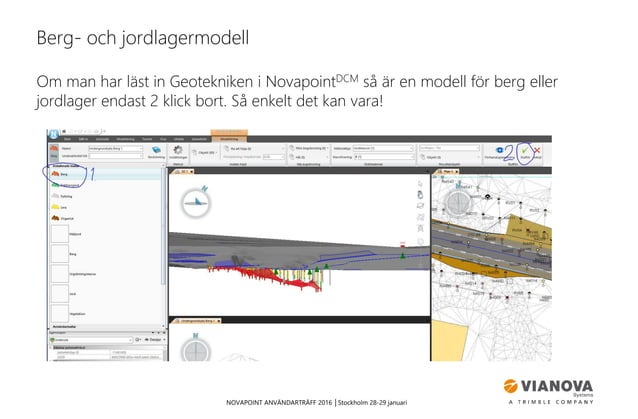Click the compass widget in the bottom view
This screenshot has width=638, height=419.
[196, 350]
